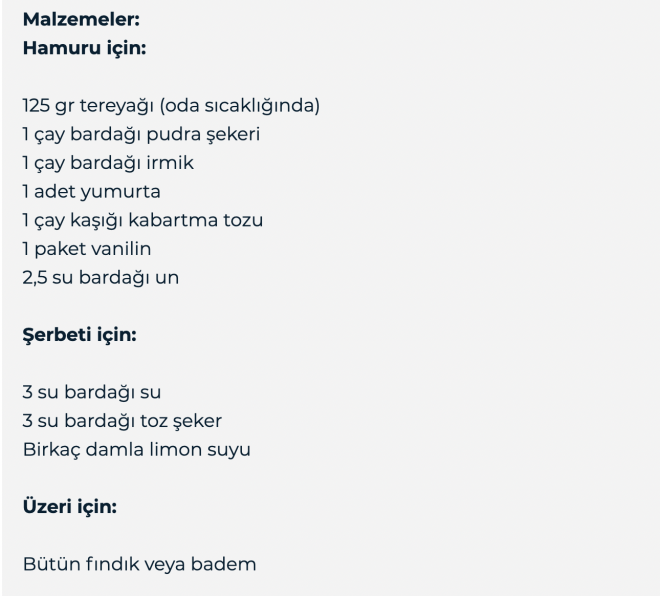Screen dimensions: 660x596
Task: Click the "Birkaç damla limon suyu" line
Action: pos(135,449)
